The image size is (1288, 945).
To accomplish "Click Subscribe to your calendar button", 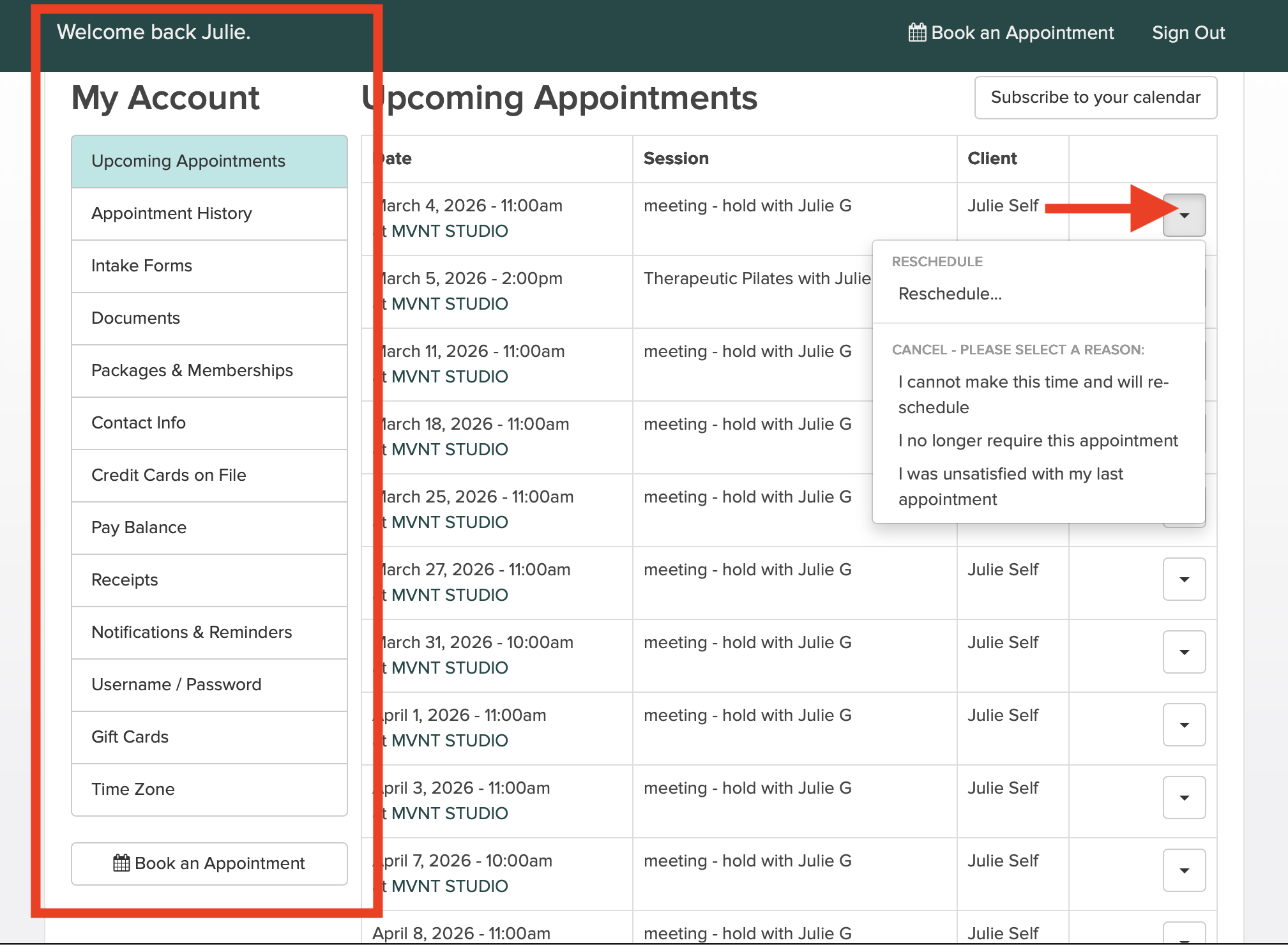I will pyautogui.click(x=1095, y=98).
